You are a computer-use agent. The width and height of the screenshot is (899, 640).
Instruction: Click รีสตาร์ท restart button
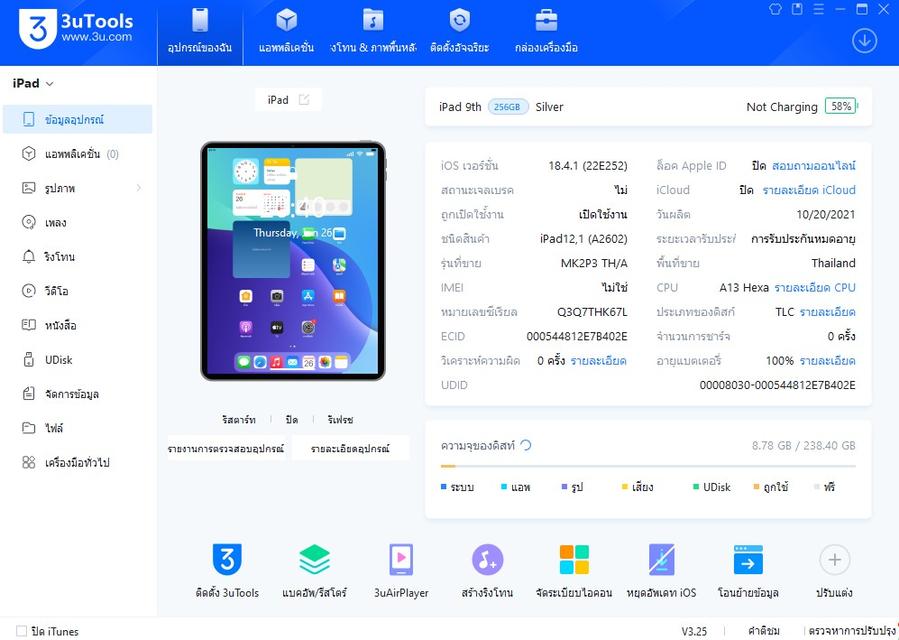pos(239,420)
